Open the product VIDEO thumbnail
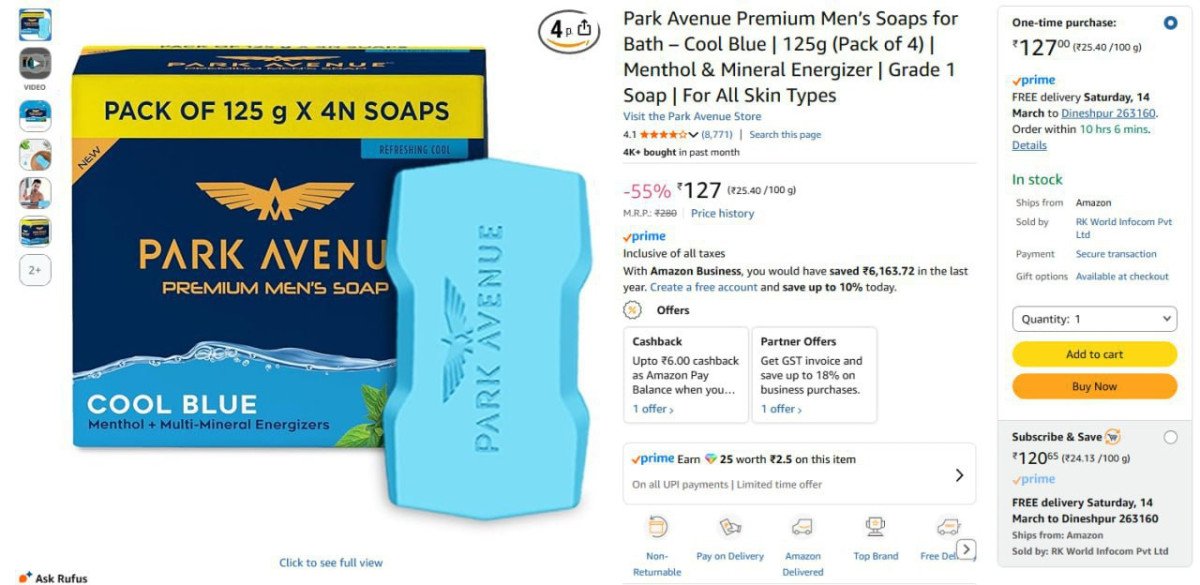The image size is (1200, 585). [35, 64]
